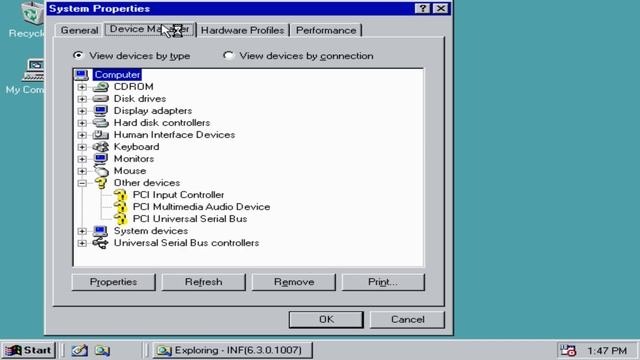The height and width of the screenshot is (360, 640).
Task: Click the system tray icon by clock
Action: pos(568,350)
